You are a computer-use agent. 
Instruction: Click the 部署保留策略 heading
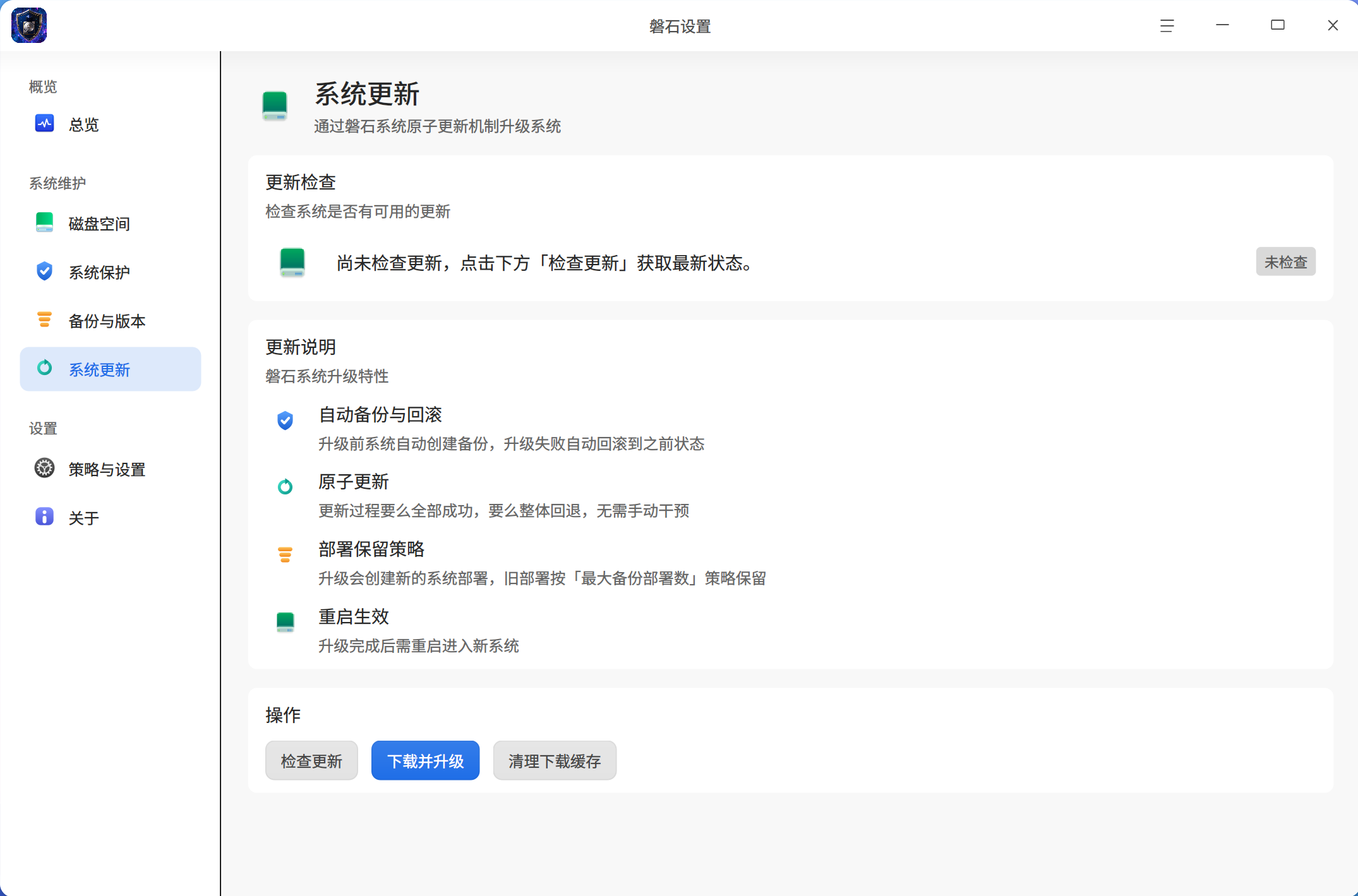[x=371, y=549]
